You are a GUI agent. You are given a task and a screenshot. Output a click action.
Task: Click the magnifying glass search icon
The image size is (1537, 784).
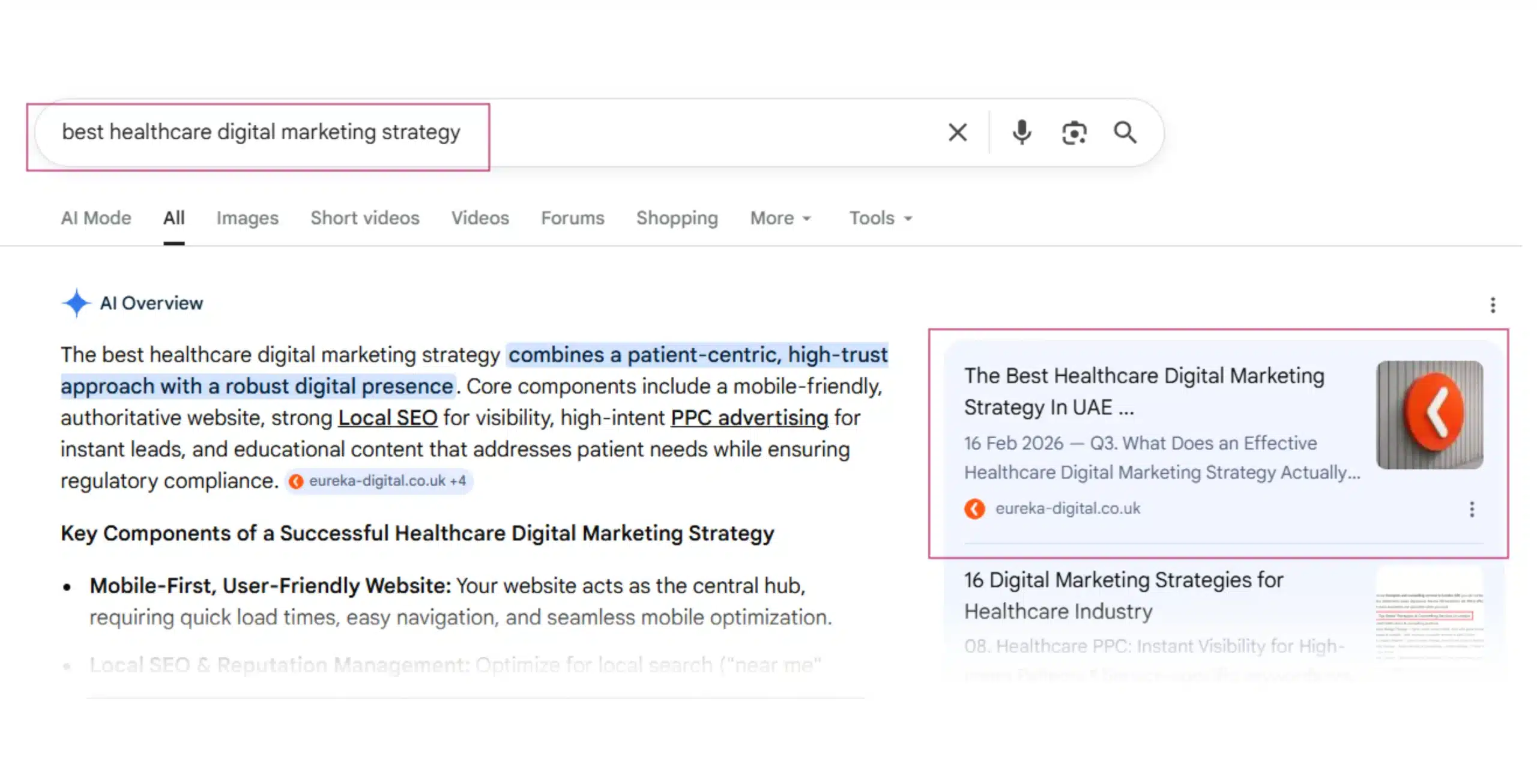[x=1125, y=132]
